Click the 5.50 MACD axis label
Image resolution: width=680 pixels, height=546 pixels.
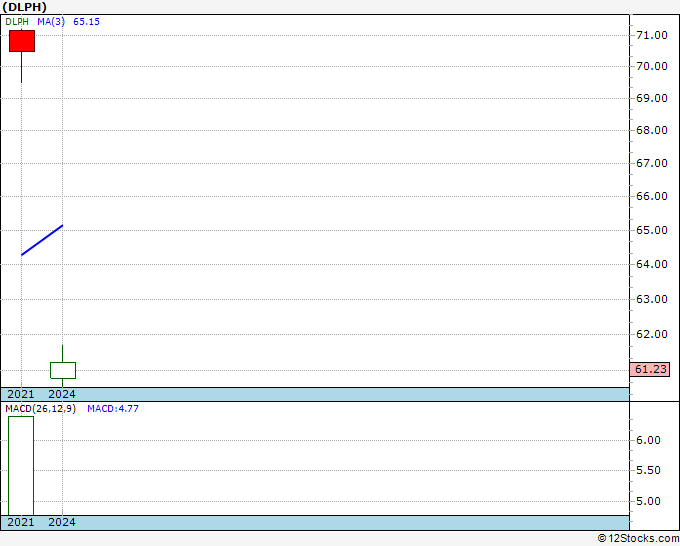coord(648,470)
